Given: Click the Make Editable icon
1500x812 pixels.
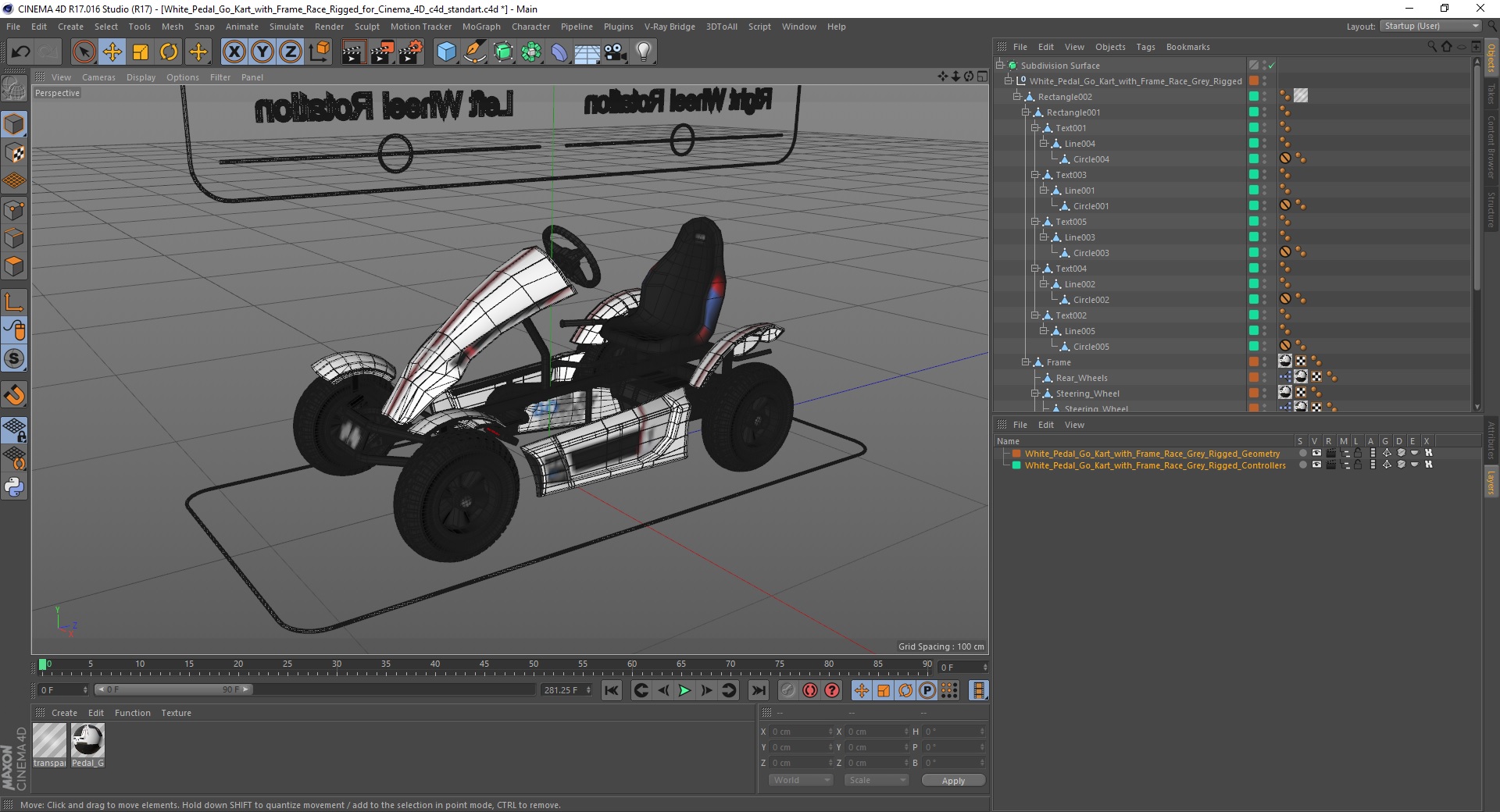Looking at the screenshot, I should pyautogui.click(x=14, y=89).
